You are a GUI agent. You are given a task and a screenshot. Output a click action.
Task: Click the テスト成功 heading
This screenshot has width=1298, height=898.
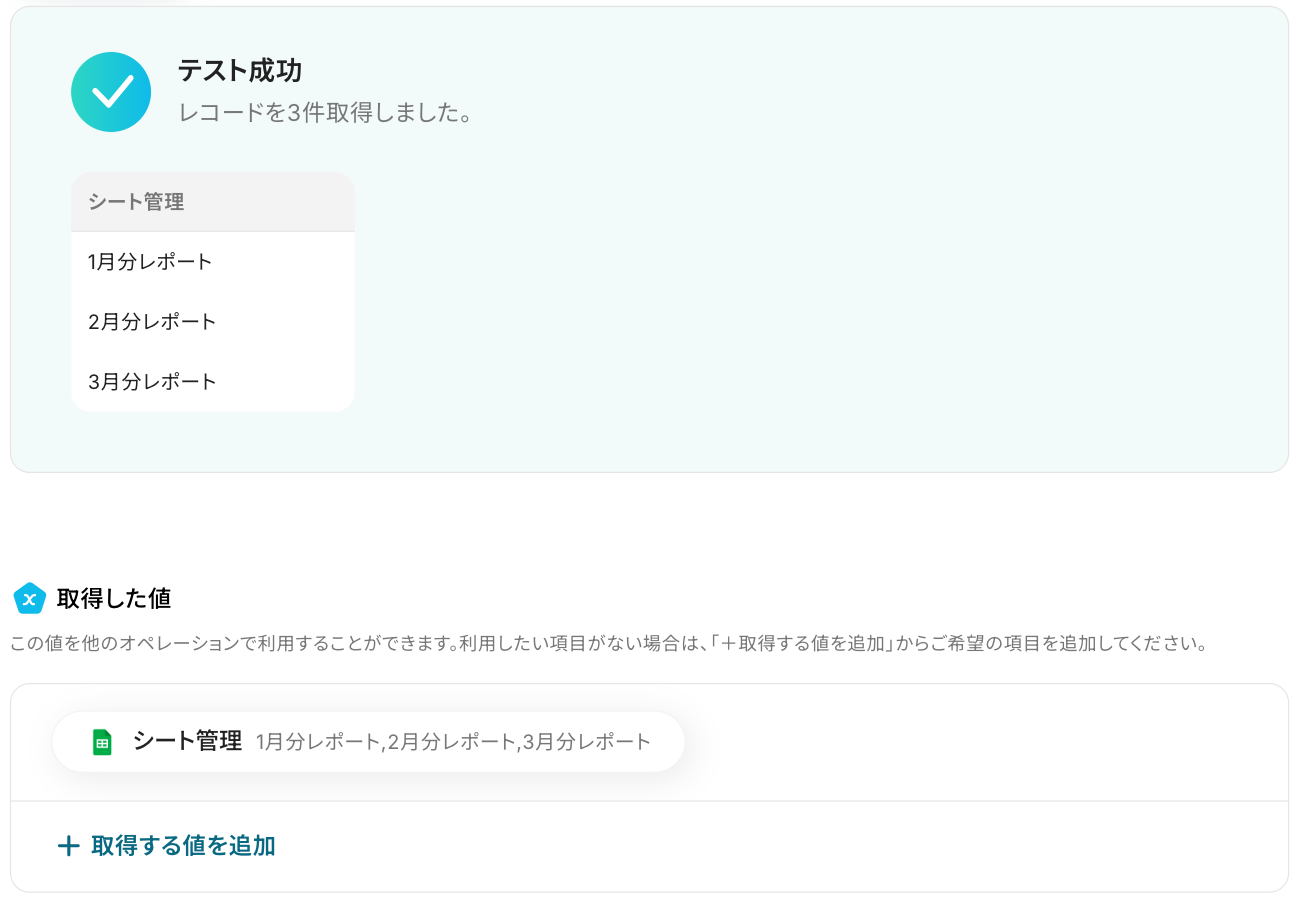point(240,71)
